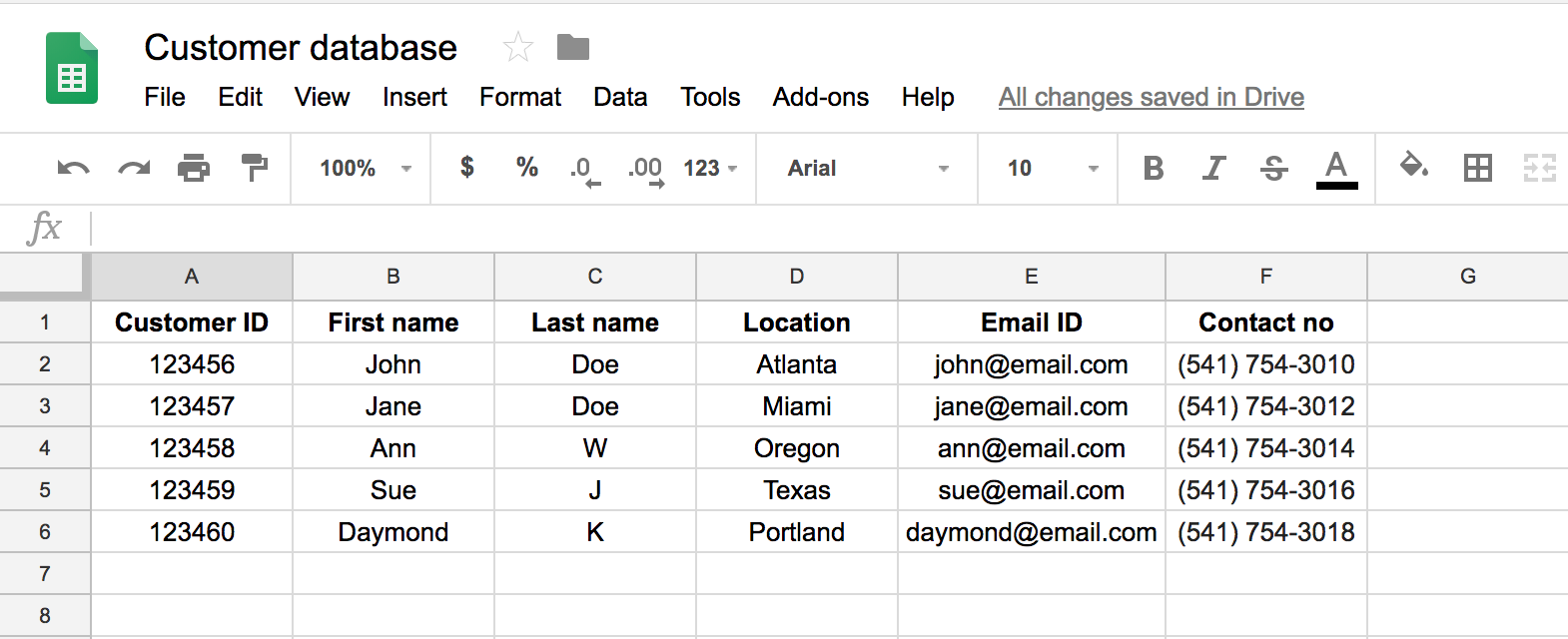
Task: Open the zoom 100% dropdown
Action: (366, 168)
